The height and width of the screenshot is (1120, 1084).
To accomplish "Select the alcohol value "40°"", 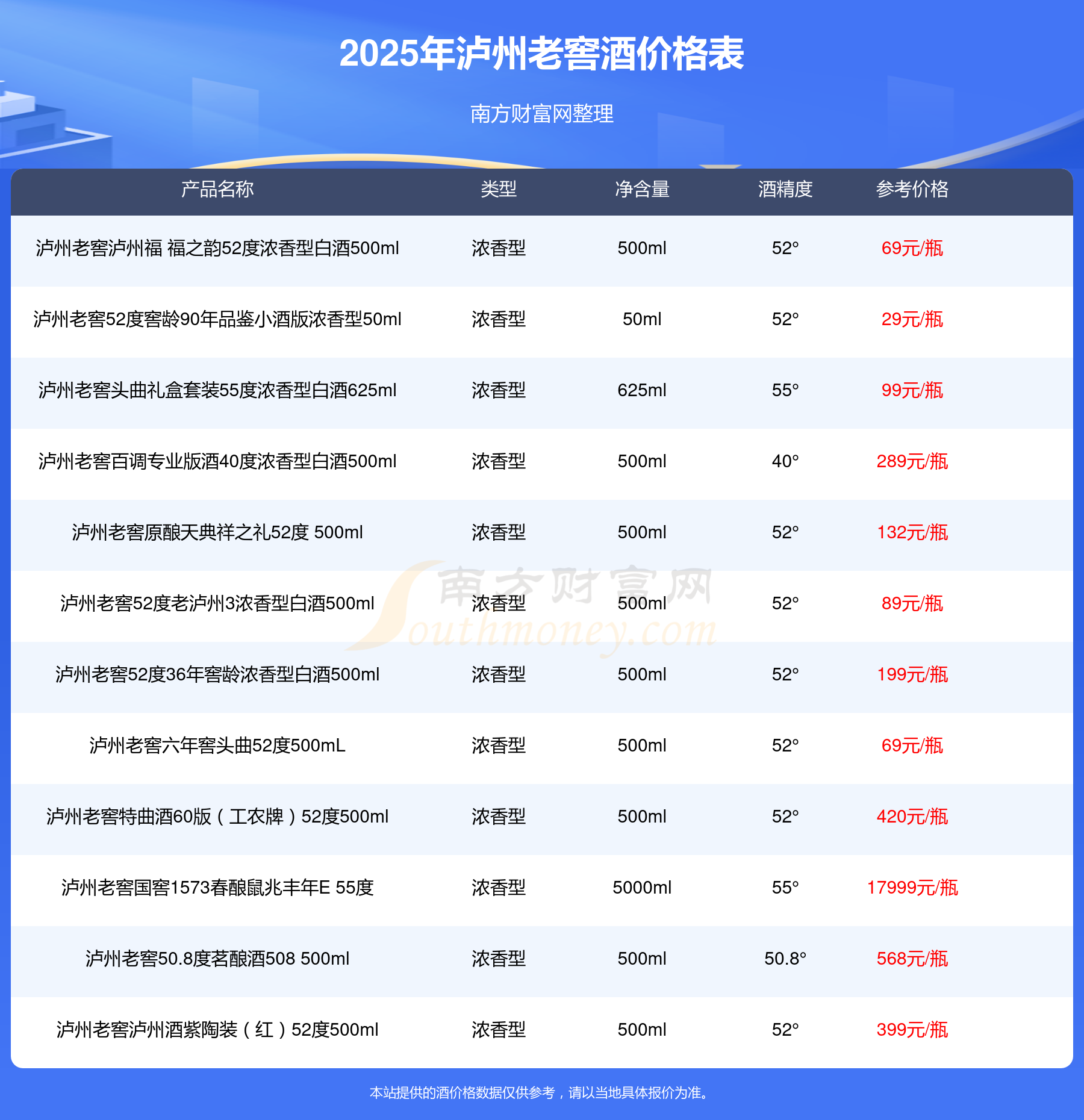I will pos(785,461).
